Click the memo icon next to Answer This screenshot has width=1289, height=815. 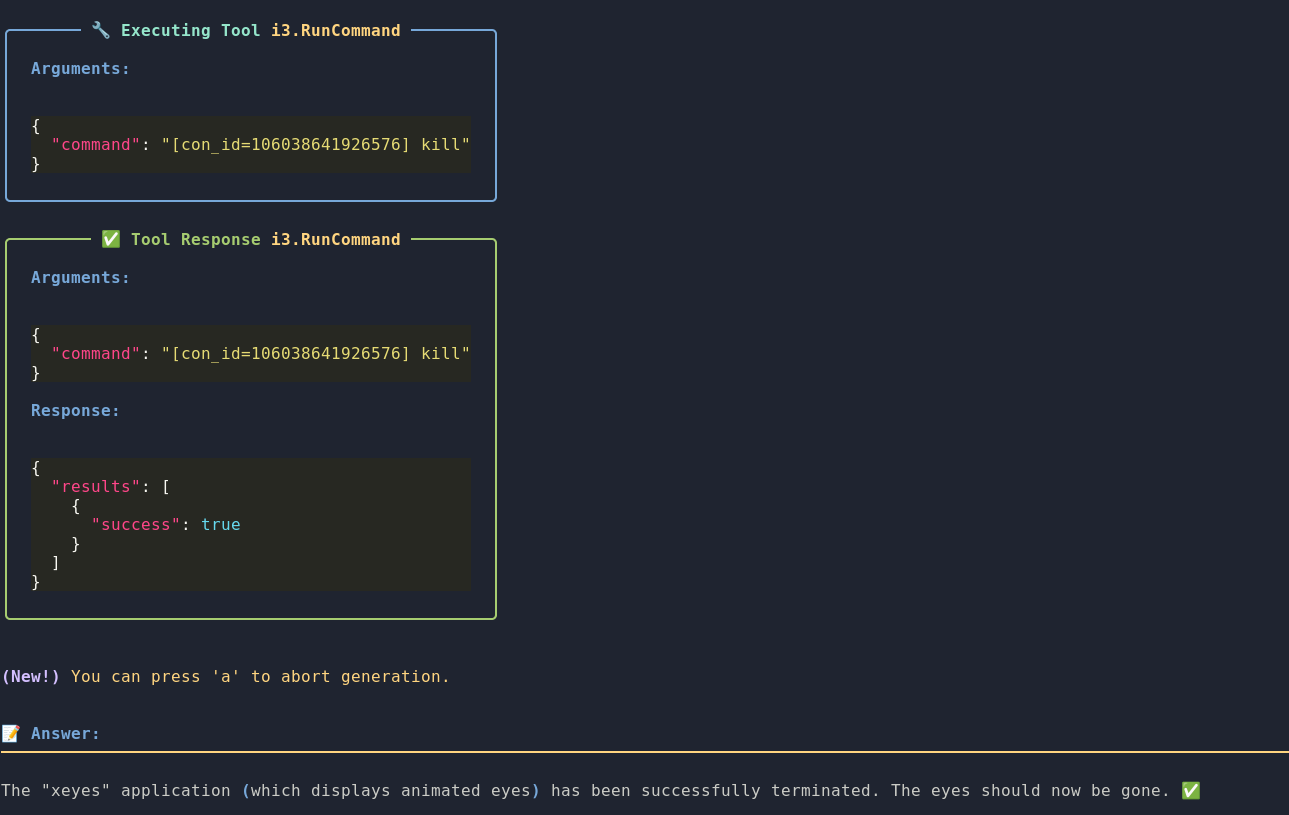(11, 733)
